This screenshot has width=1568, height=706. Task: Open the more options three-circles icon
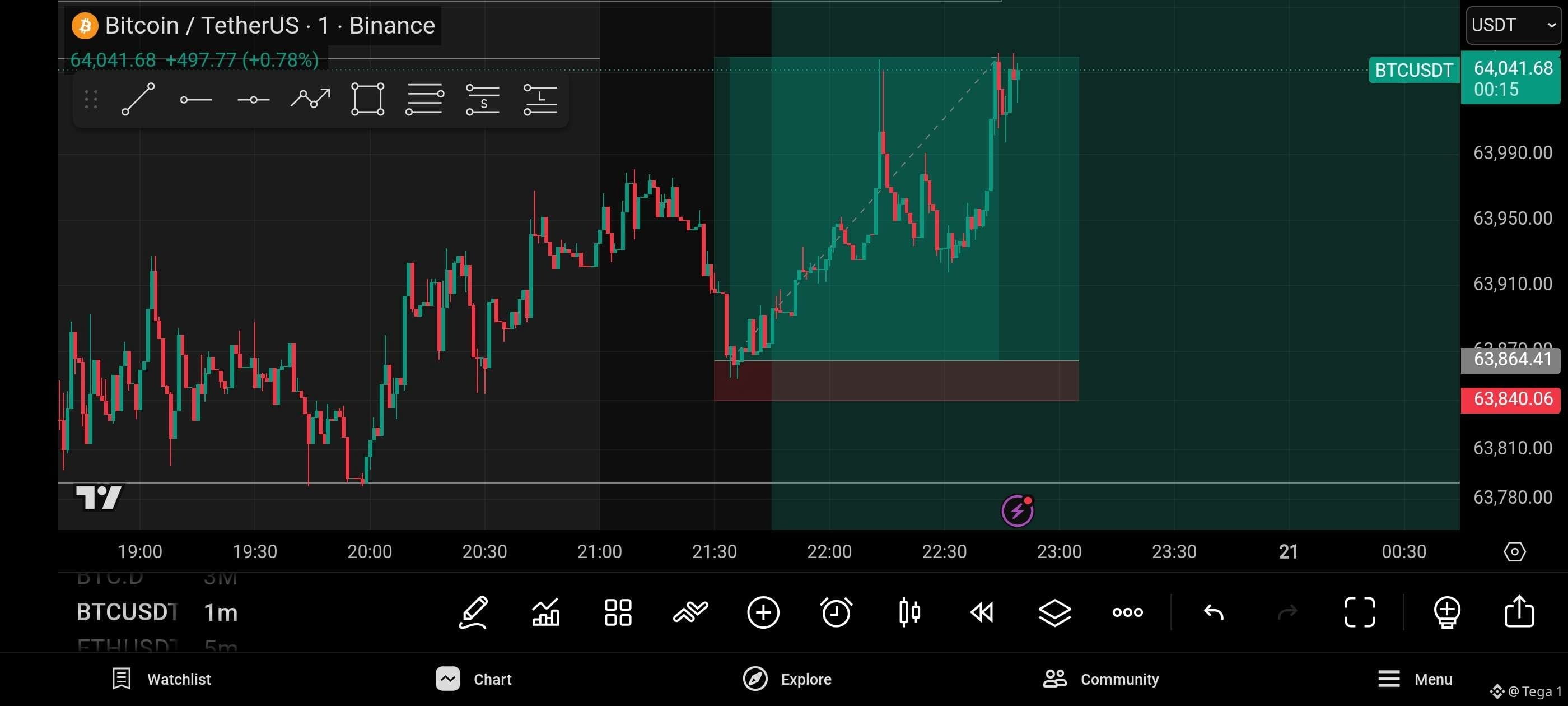pyautogui.click(x=1127, y=612)
